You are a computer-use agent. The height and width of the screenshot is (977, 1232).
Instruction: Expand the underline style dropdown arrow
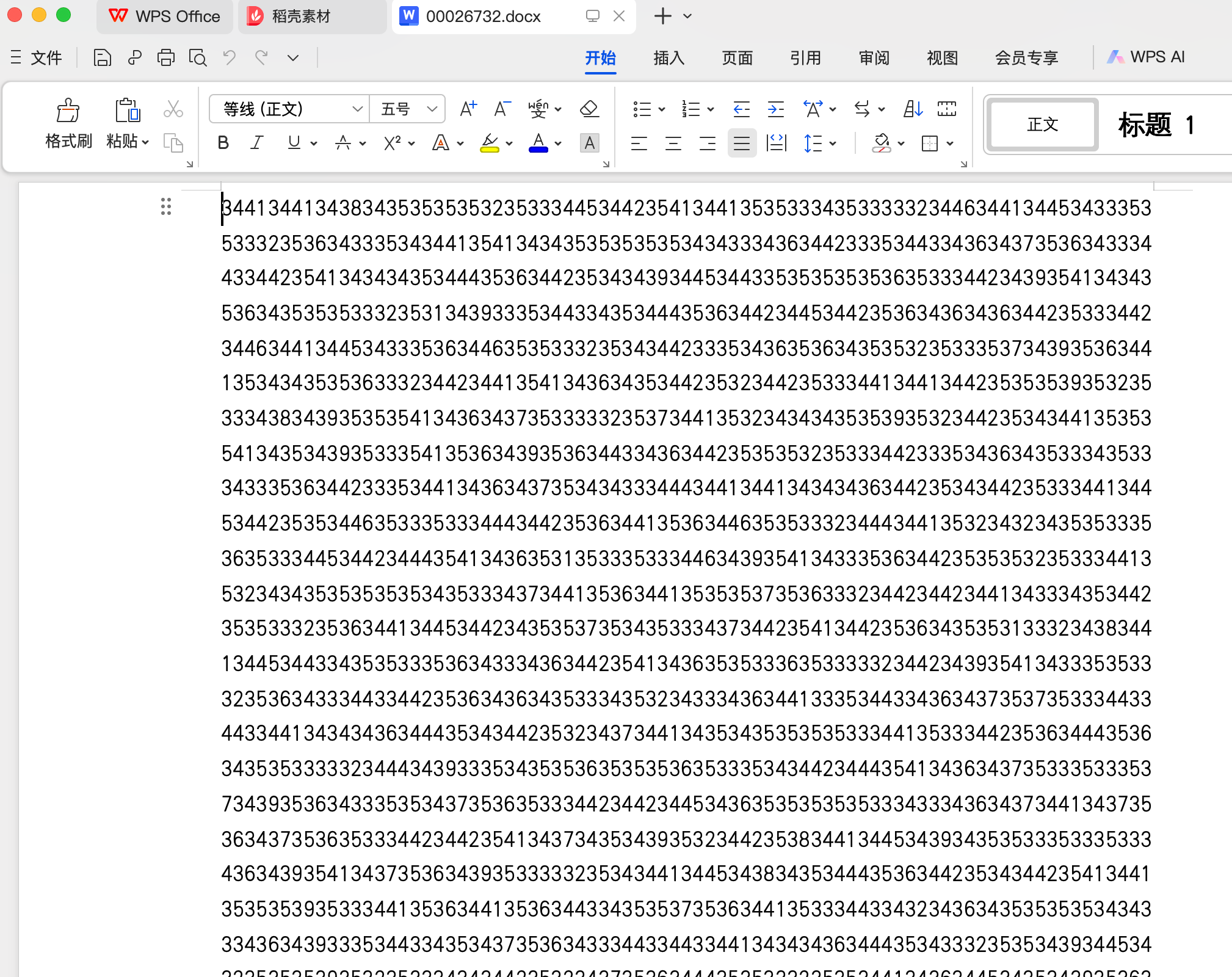[314, 143]
